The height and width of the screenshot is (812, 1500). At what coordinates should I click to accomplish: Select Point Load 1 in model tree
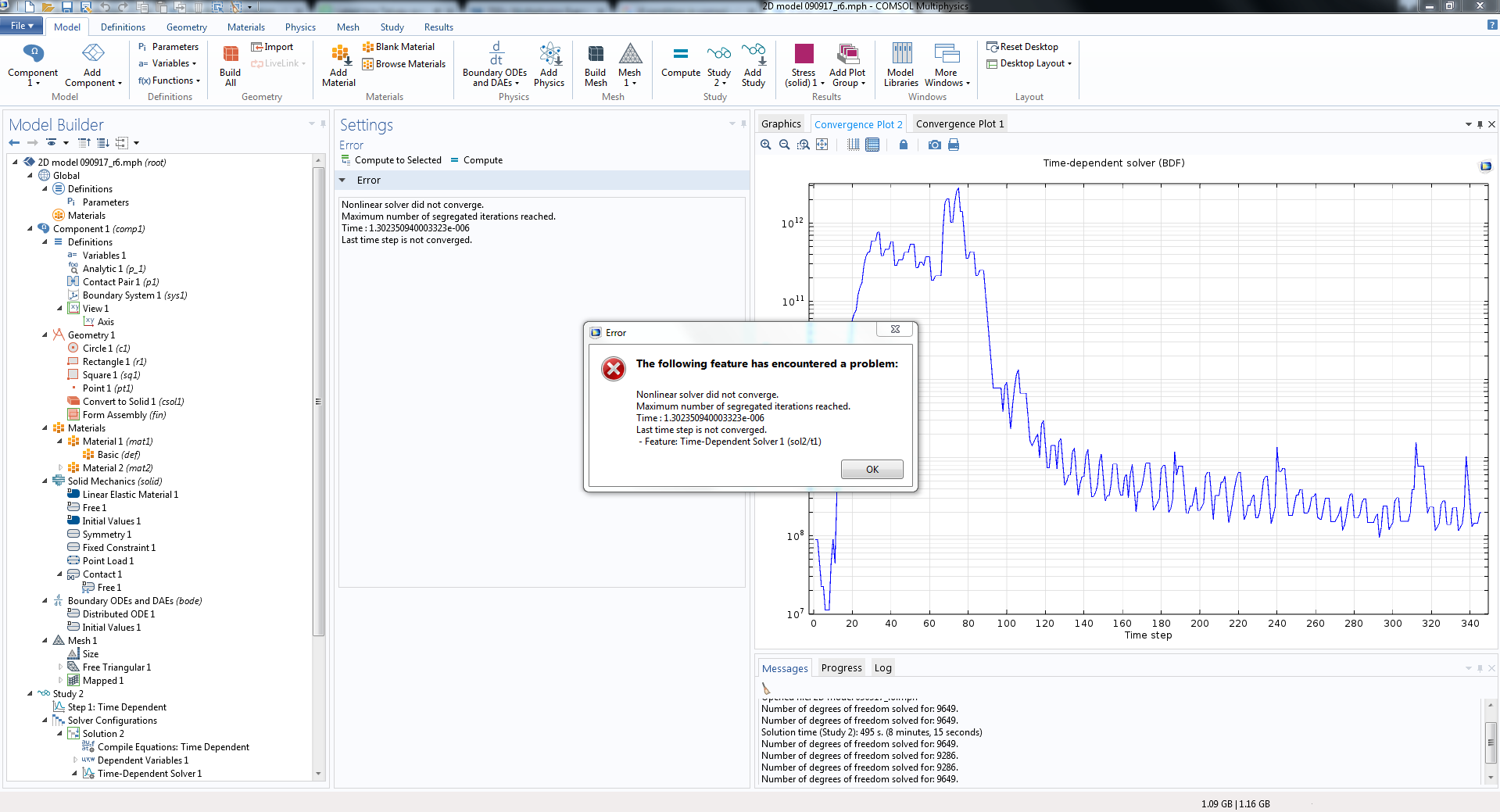[x=108, y=561]
